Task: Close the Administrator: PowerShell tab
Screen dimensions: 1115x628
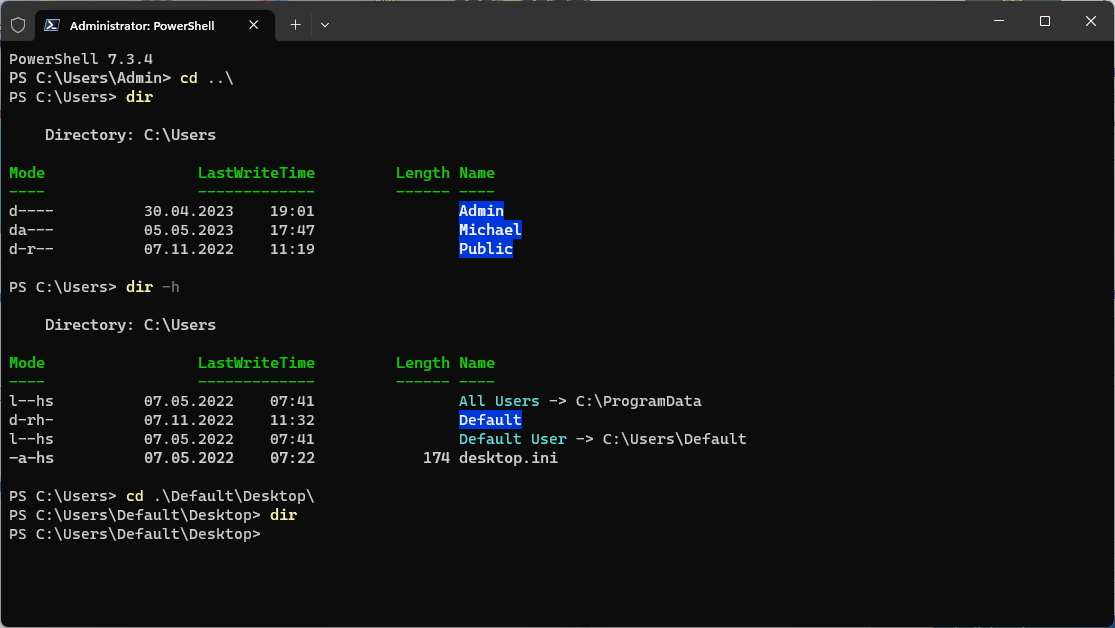Action: tap(253, 25)
